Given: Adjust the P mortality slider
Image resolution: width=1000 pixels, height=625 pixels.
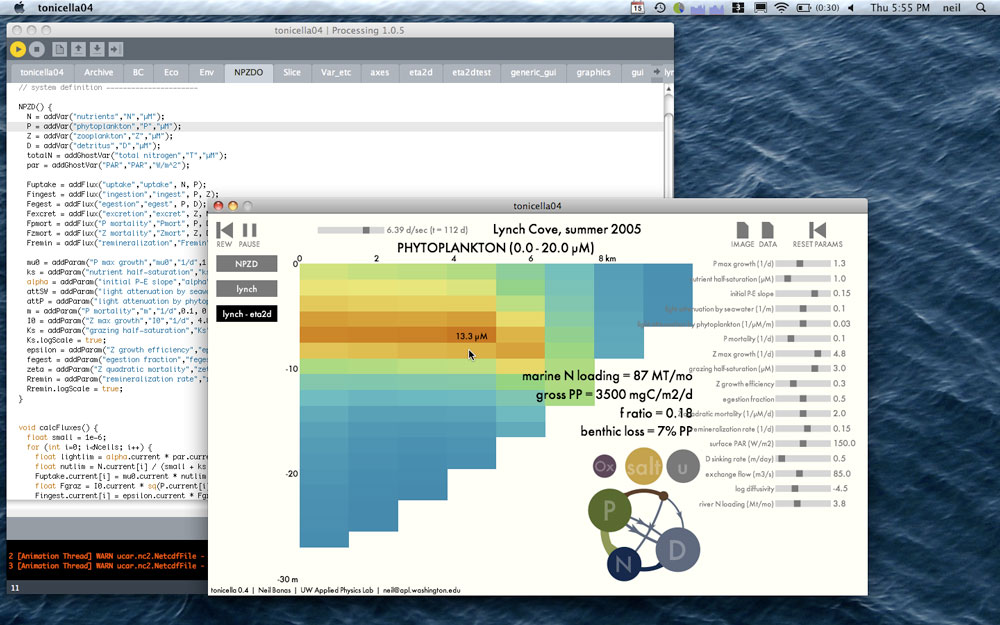Looking at the screenshot, I should point(803,339).
